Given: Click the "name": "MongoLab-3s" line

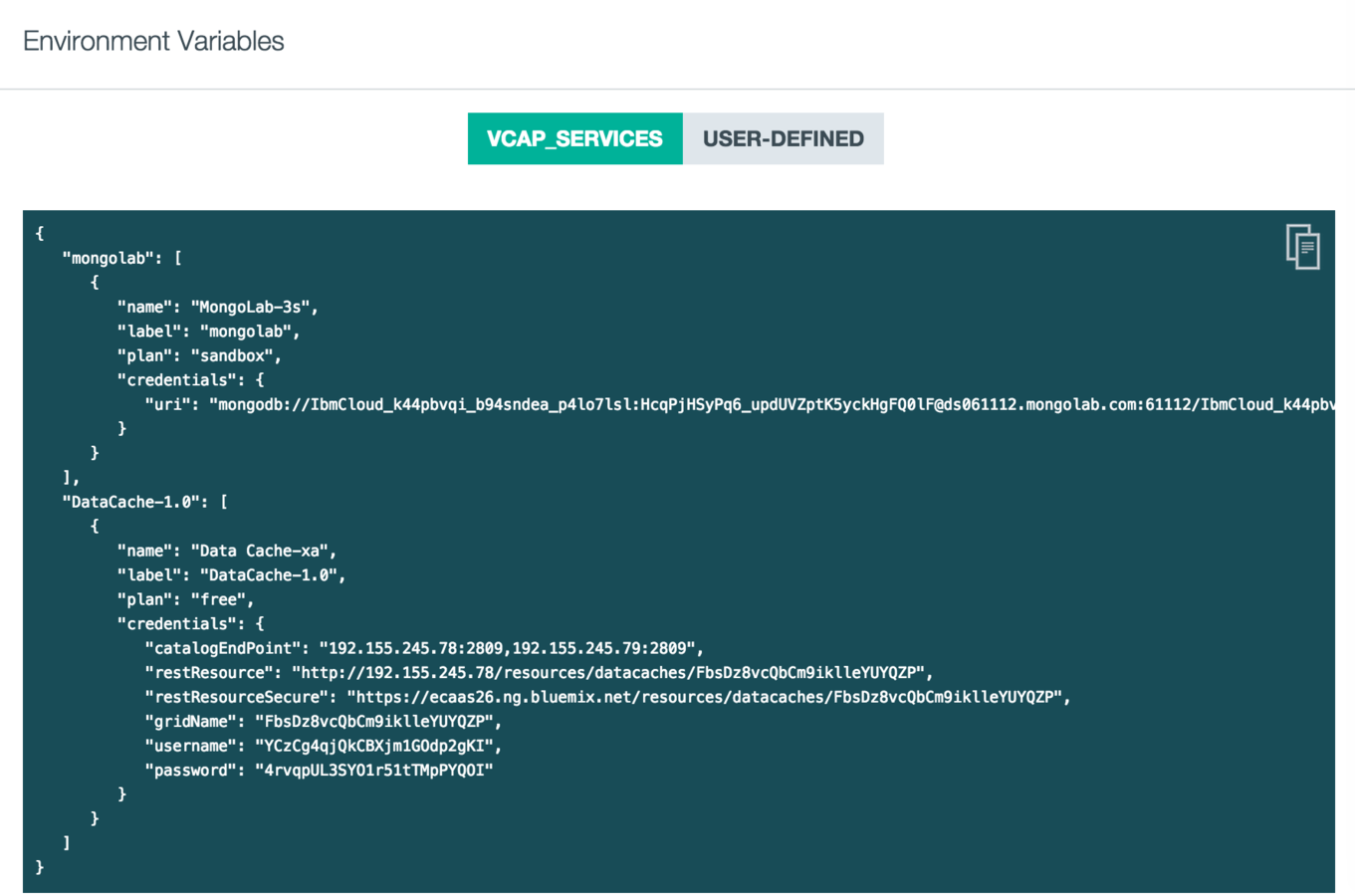Looking at the screenshot, I should pos(218,307).
